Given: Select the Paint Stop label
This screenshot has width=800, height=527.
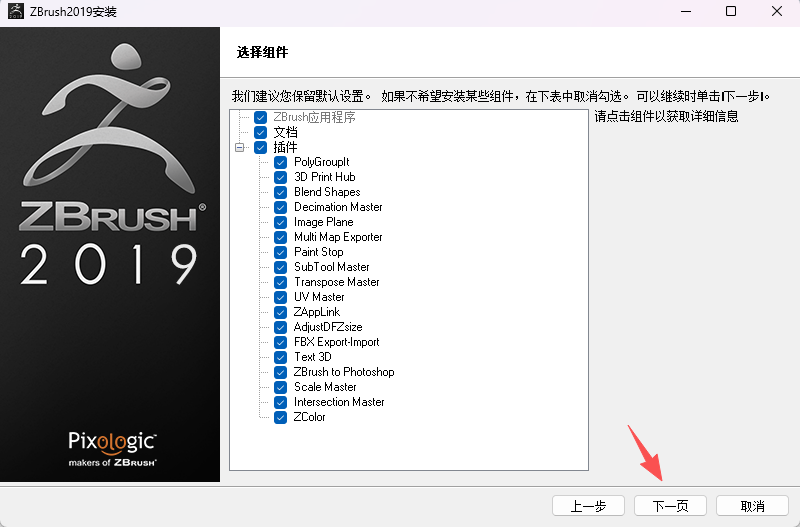Looking at the screenshot, I should [x=319, y=252].
